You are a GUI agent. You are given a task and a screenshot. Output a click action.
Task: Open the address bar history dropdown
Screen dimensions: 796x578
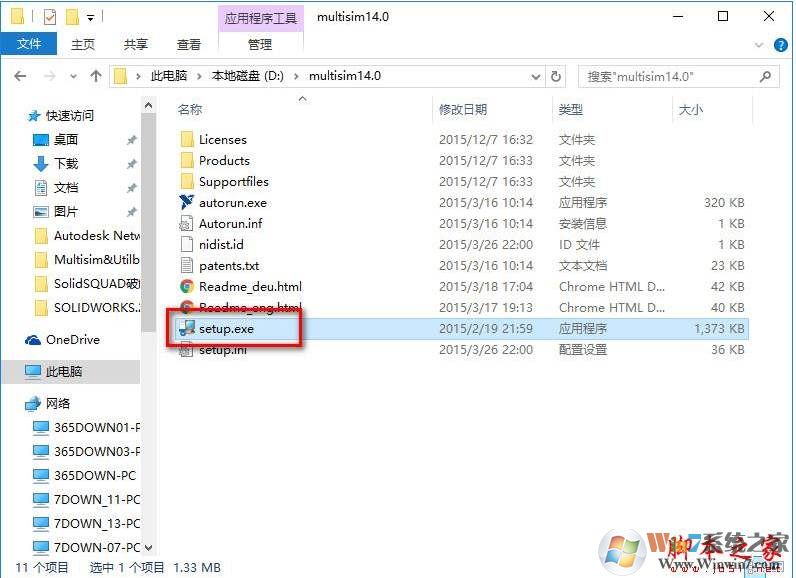(536, 77)
